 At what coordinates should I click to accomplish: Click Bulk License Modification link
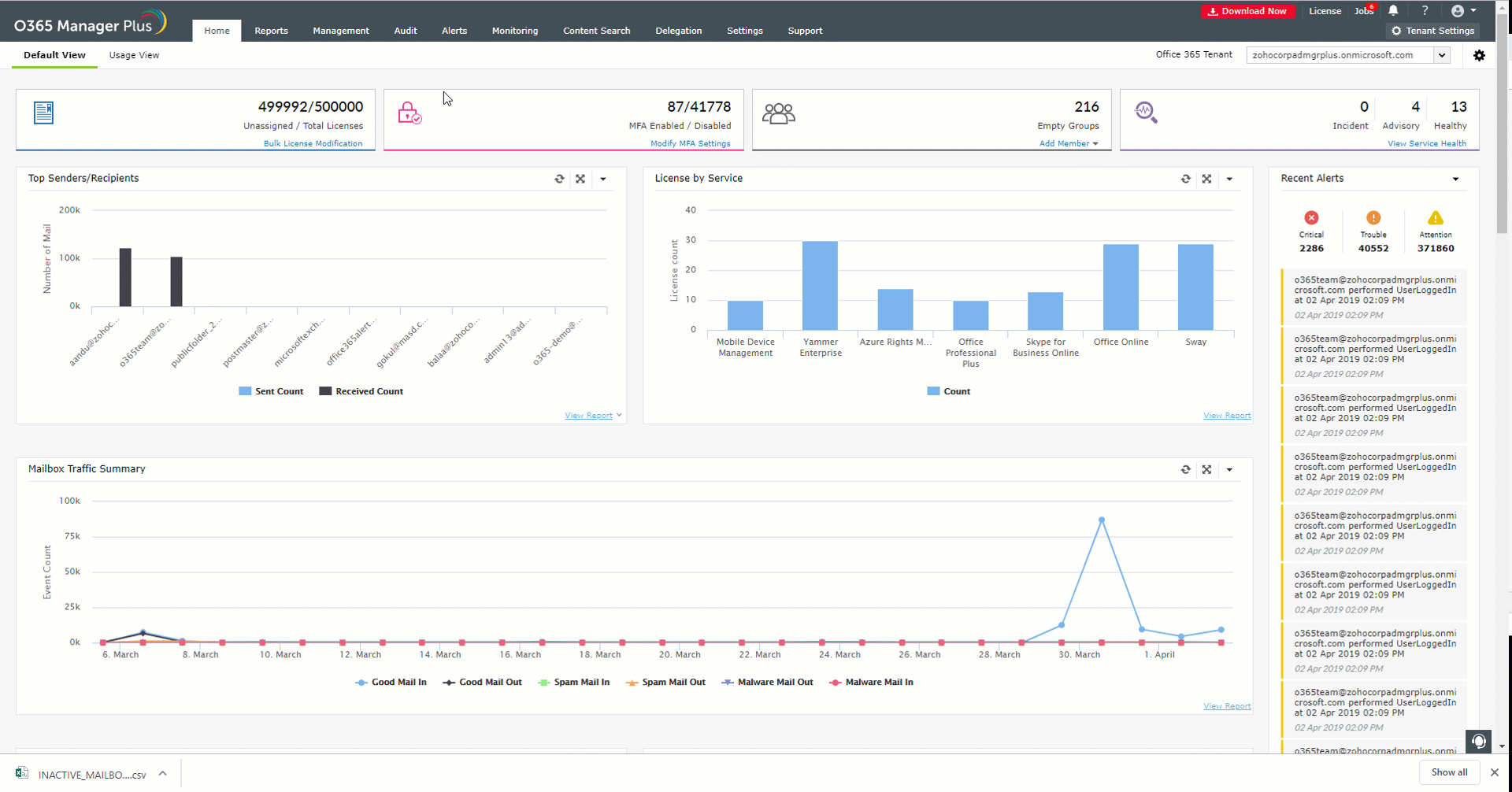tap(313, 143)
